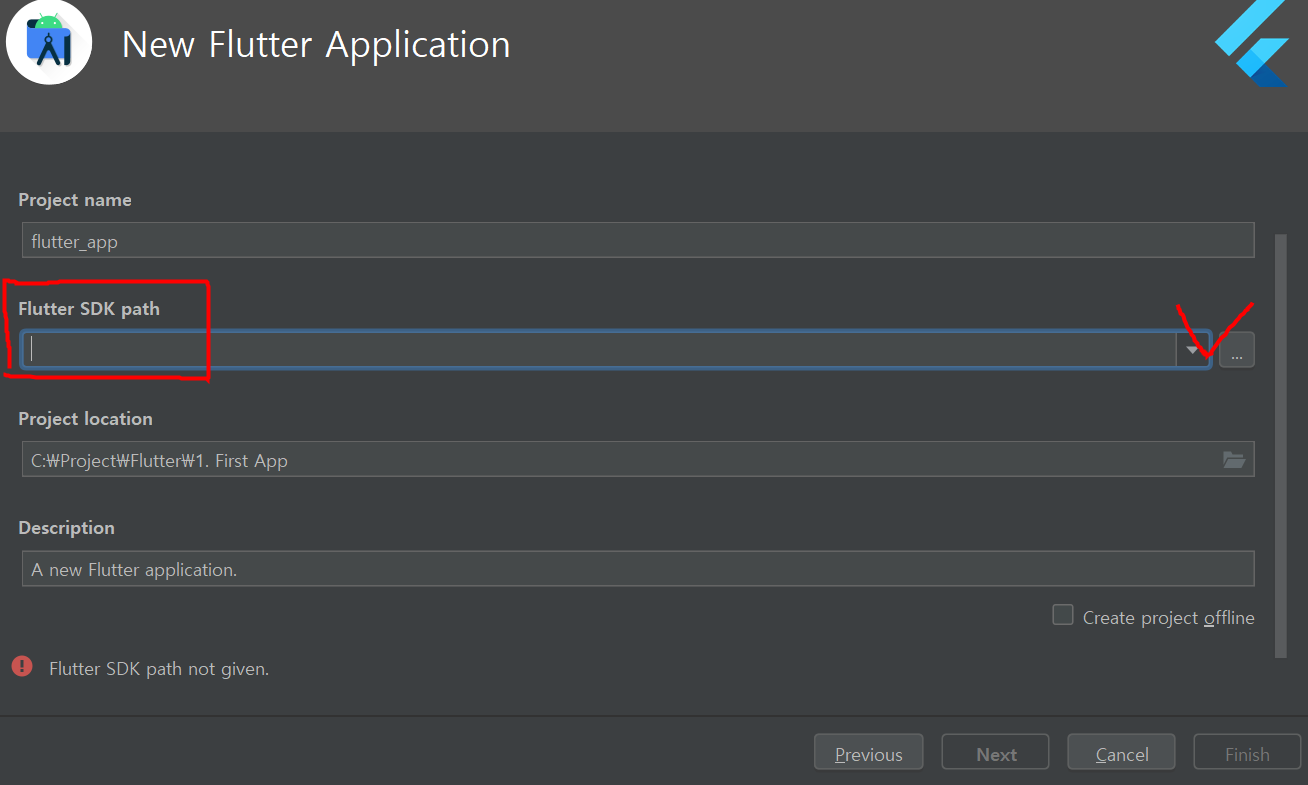Enable the Create project offline checkbox
The image size is (1308, 785).
coord(1062,615)
